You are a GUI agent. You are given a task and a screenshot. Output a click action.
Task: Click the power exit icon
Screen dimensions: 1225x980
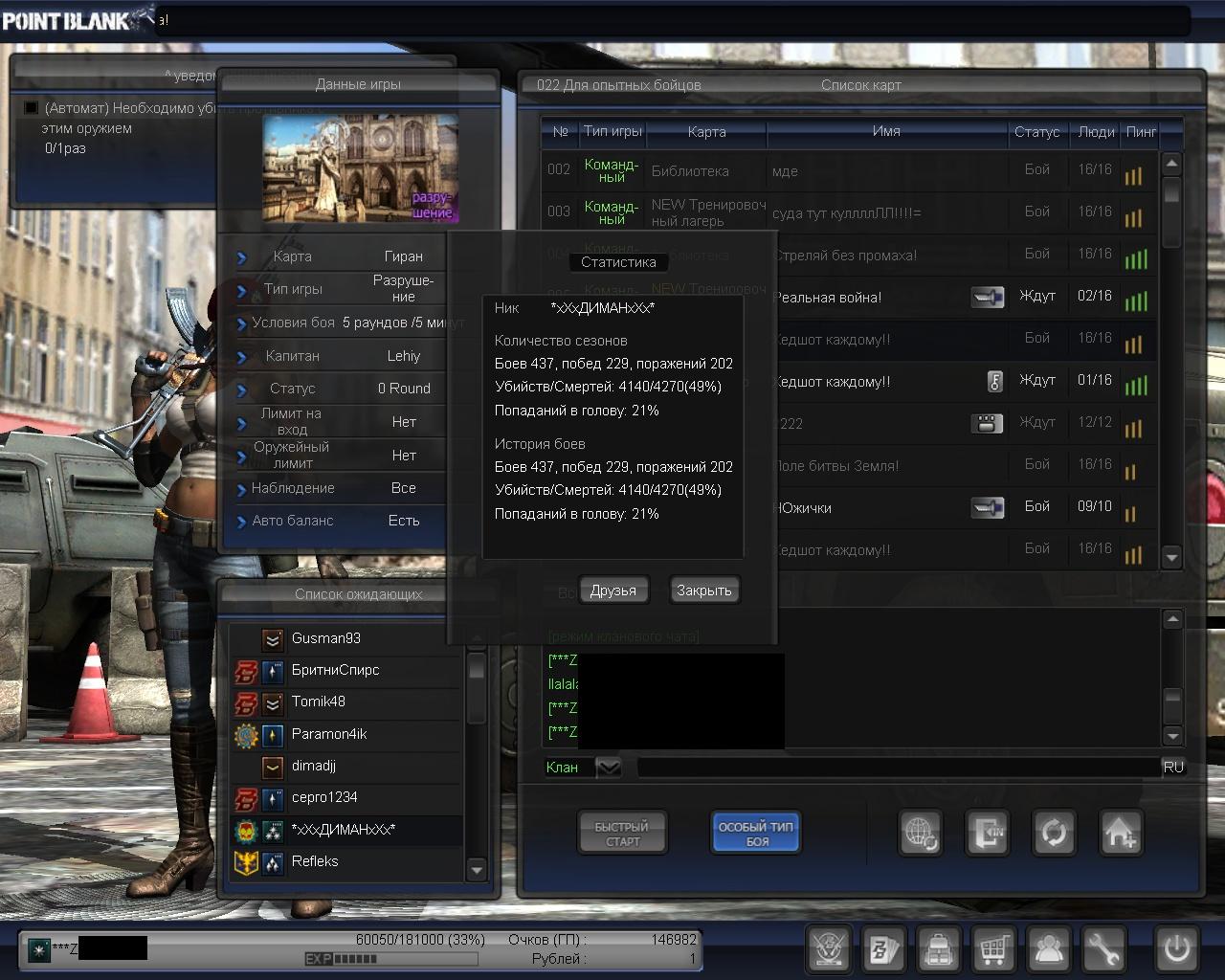pyautogui.click(x=1177, y=949)
